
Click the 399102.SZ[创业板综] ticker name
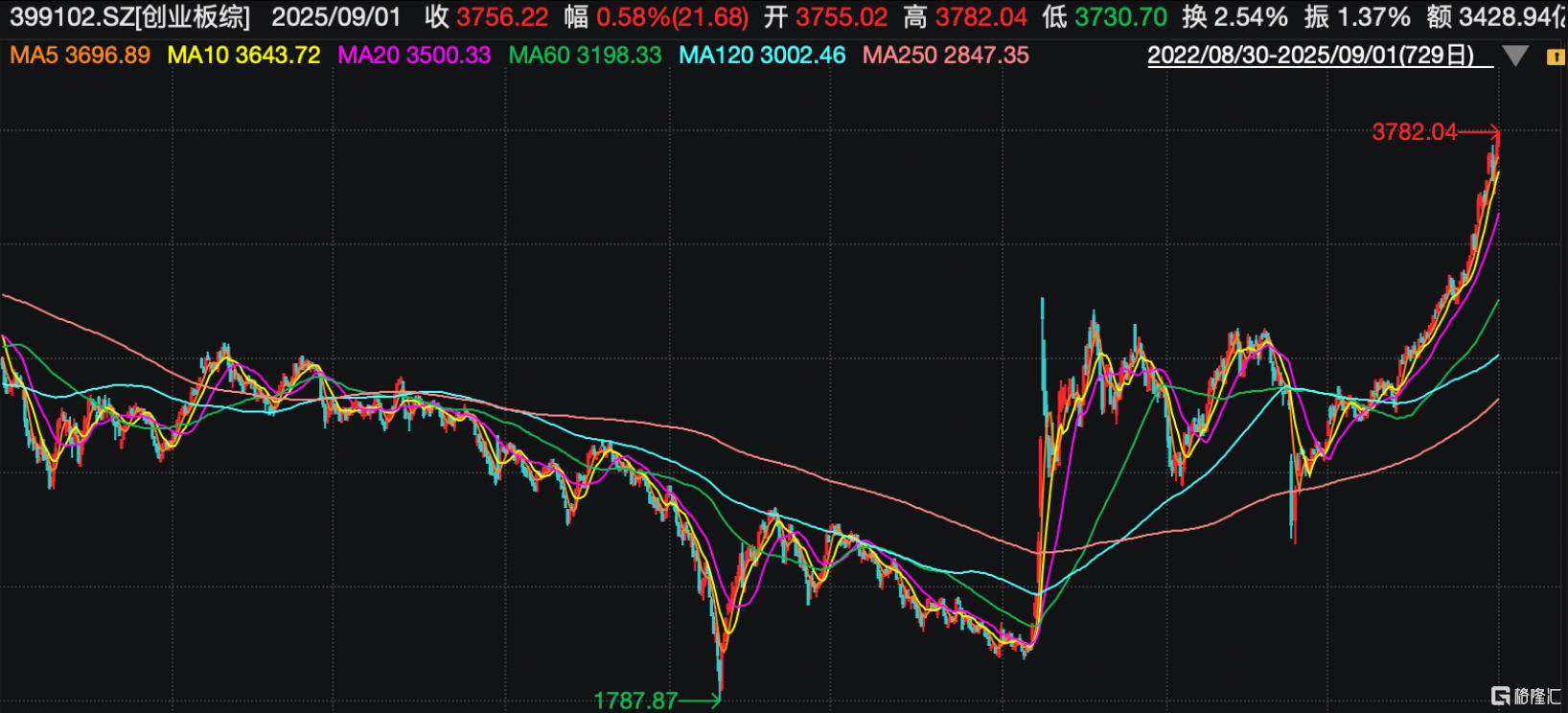point(129,17)
